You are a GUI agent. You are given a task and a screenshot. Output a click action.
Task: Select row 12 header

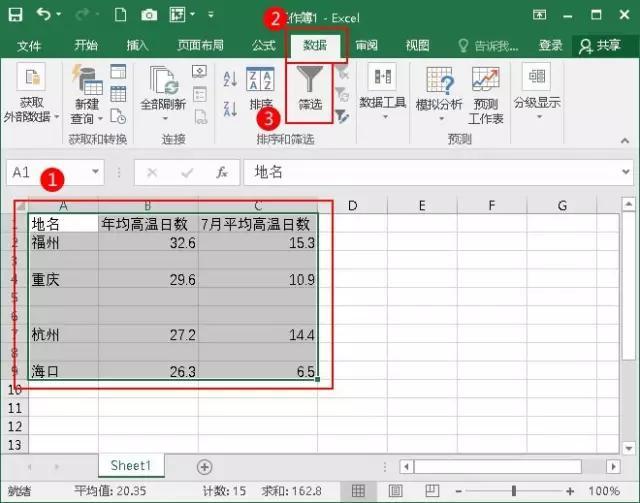point(15,426)
